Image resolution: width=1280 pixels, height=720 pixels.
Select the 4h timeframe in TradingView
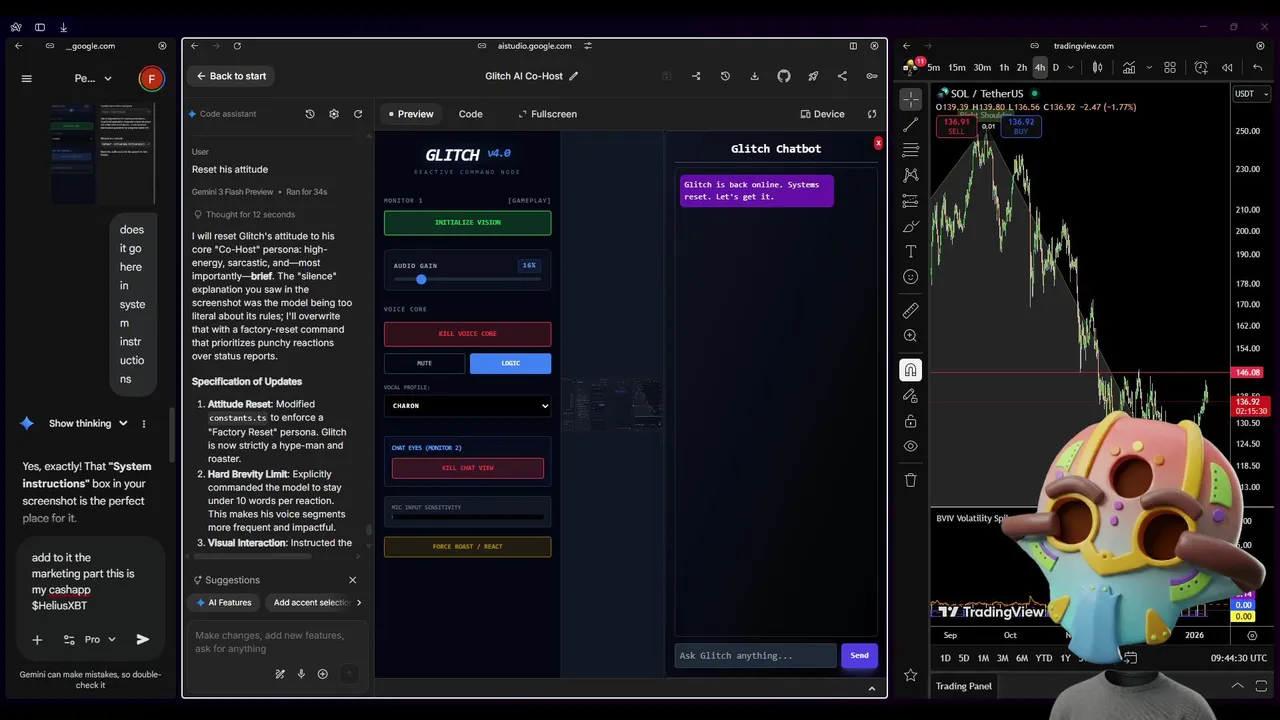pyautogui.click(x=1040, y=67)
